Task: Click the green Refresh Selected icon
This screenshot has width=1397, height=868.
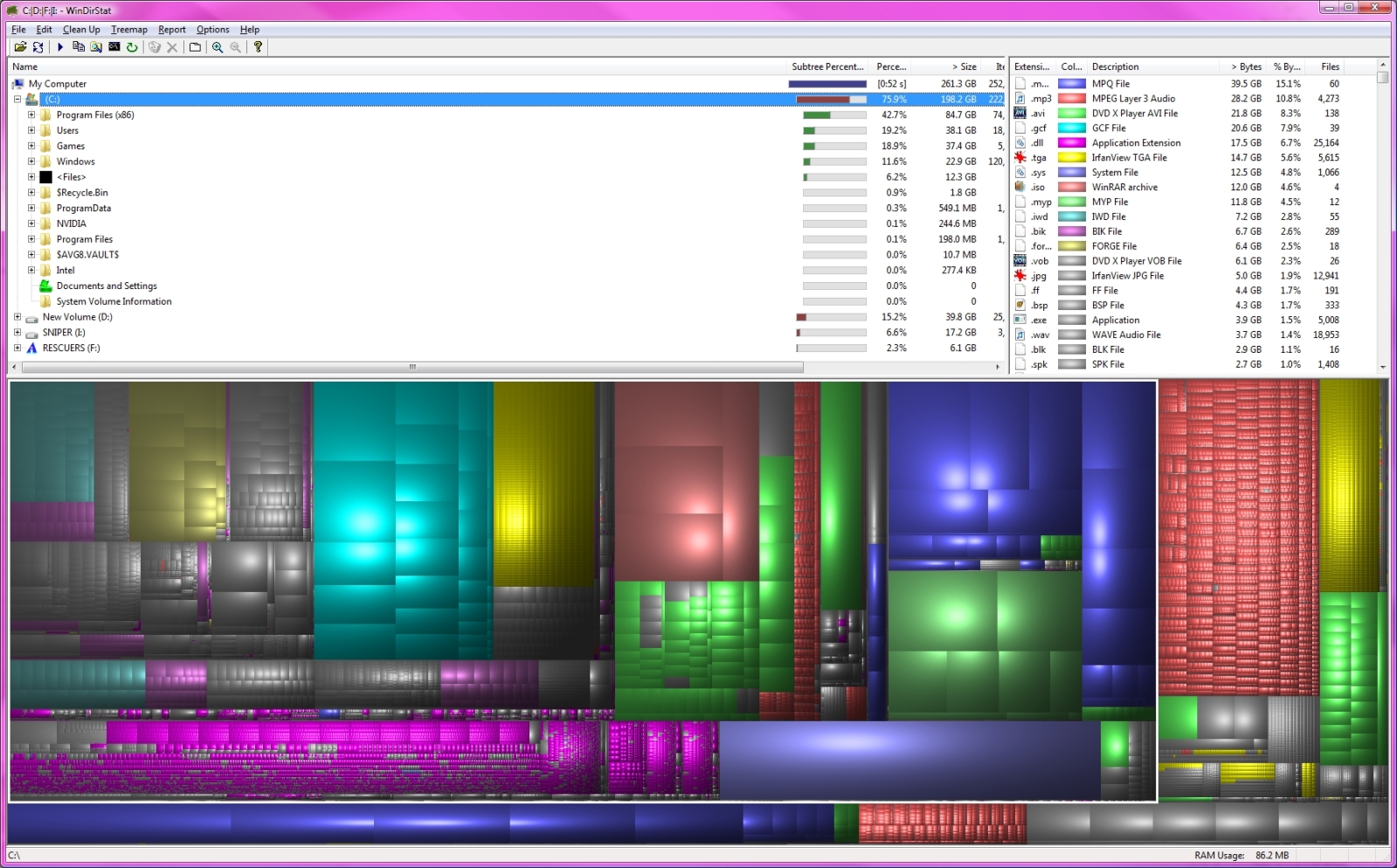Action: (x=132, y=47)
